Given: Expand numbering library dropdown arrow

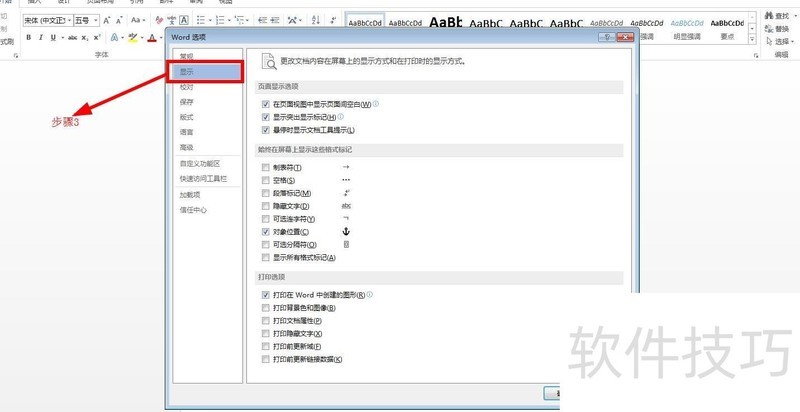Looking at the screenshot, I should [x=230, y=20].
